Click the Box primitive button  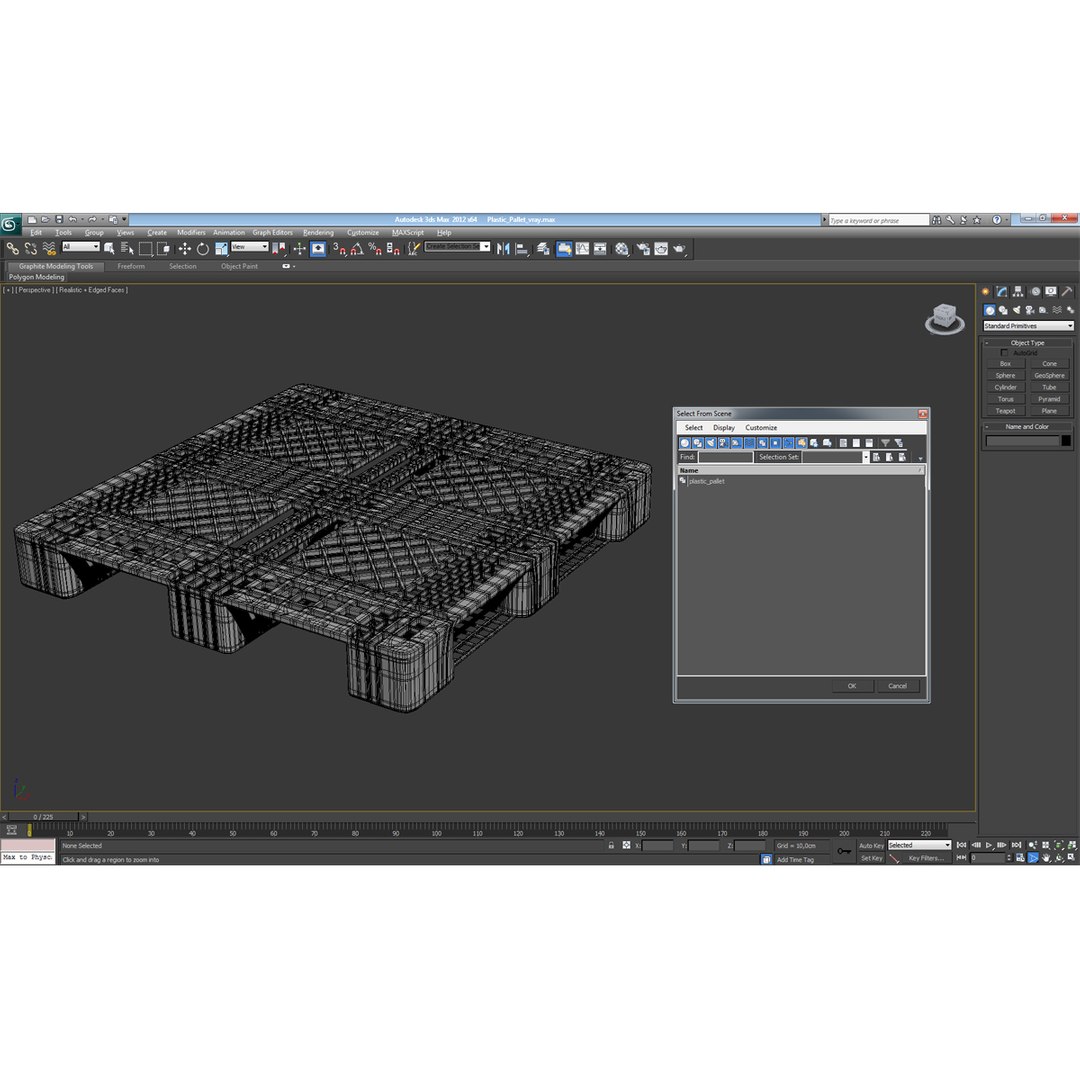click(x=1005, y=364)
